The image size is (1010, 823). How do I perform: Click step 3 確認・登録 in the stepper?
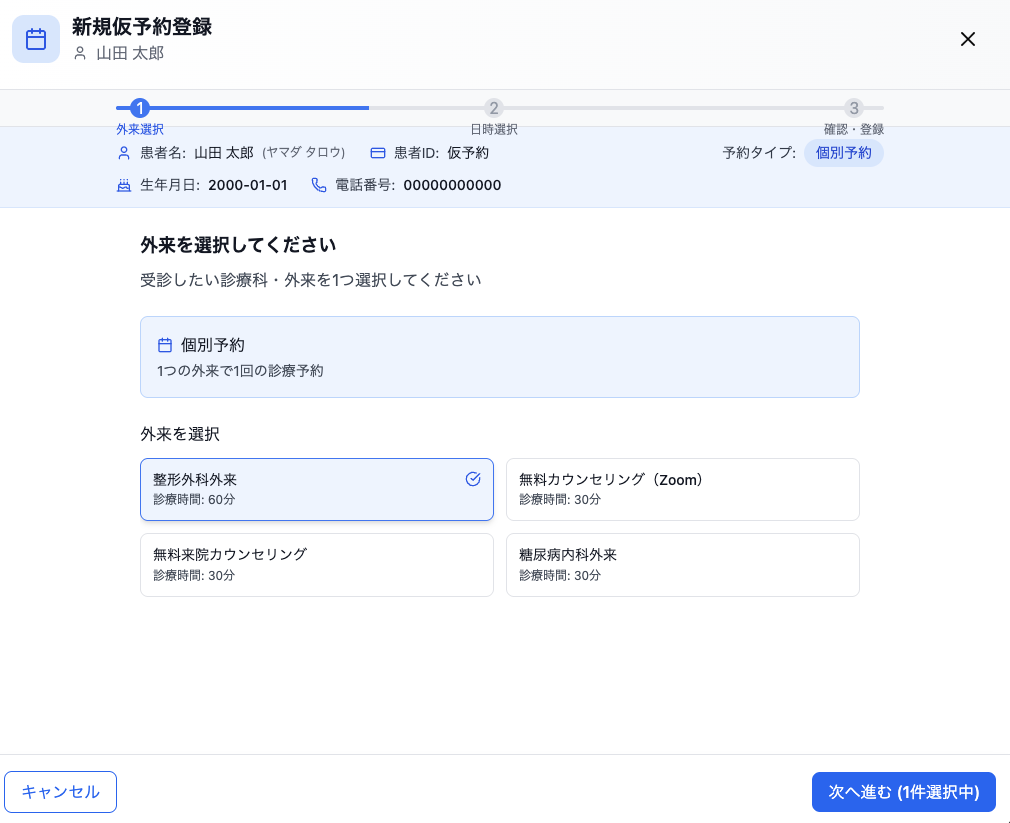tap(855, 107)
